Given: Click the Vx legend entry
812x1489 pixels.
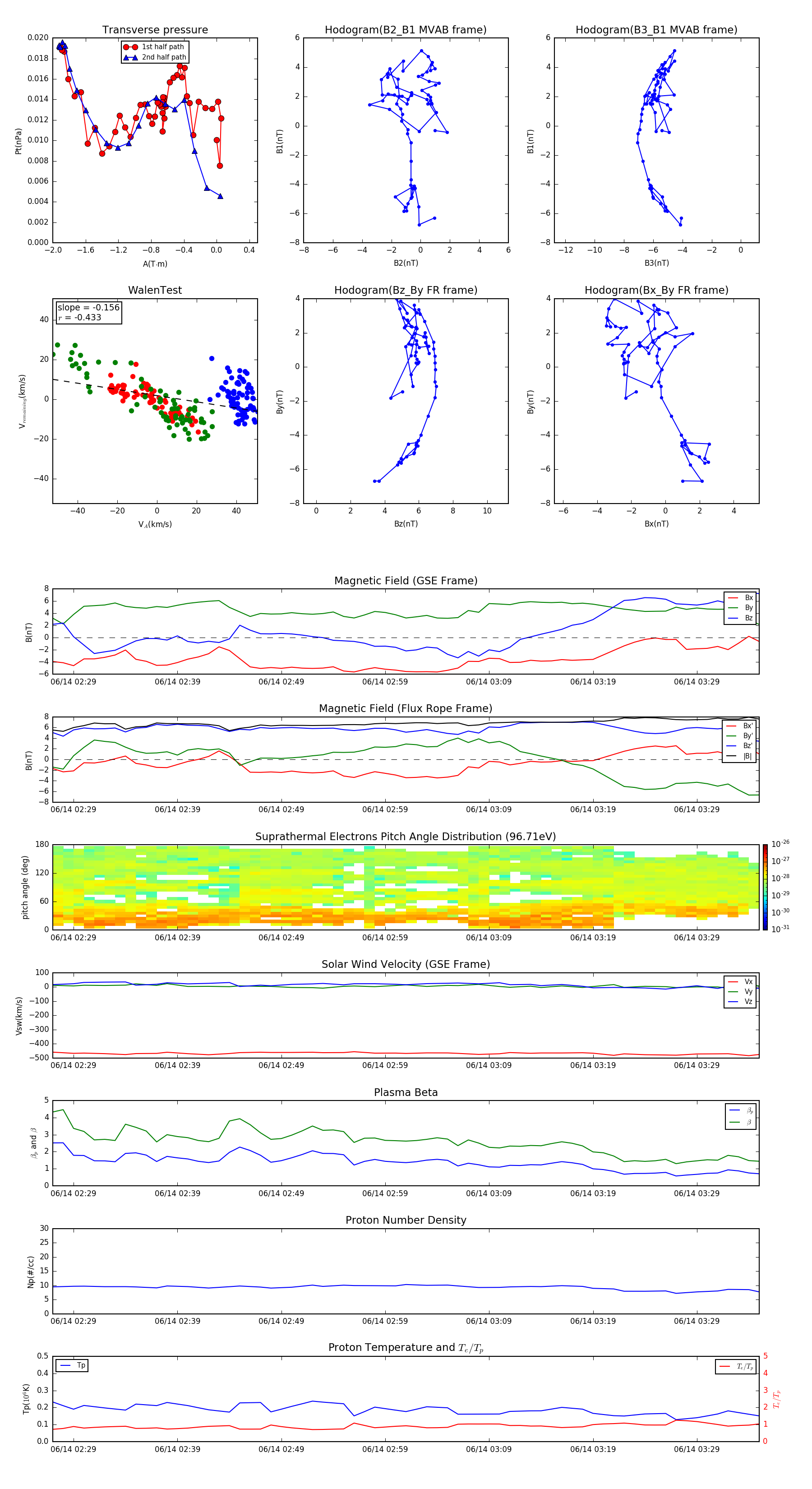Looking at the screenshot, I should tap(741, 982).
